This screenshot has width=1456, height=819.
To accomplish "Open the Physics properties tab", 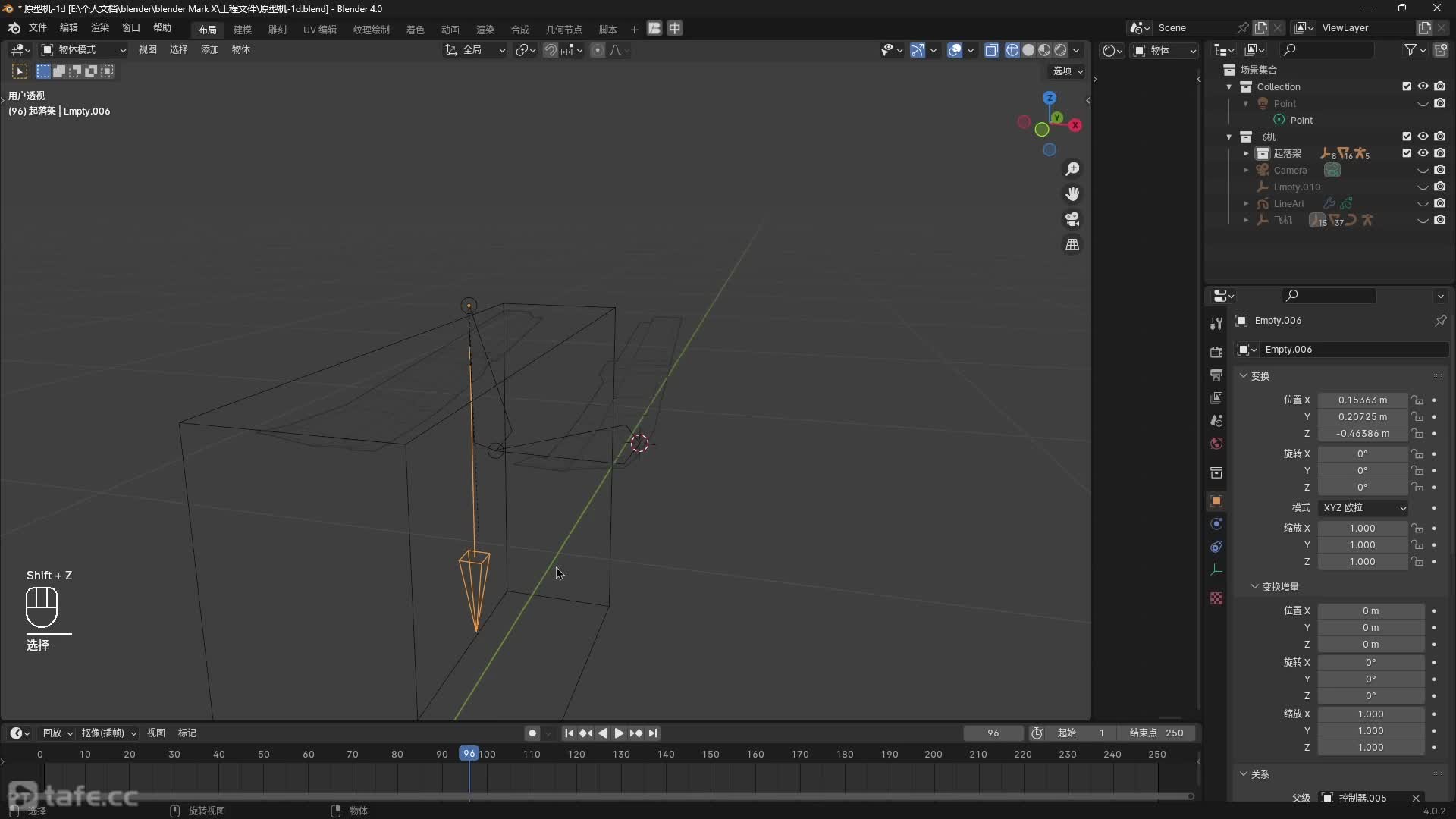I will tap(1216, 524).
